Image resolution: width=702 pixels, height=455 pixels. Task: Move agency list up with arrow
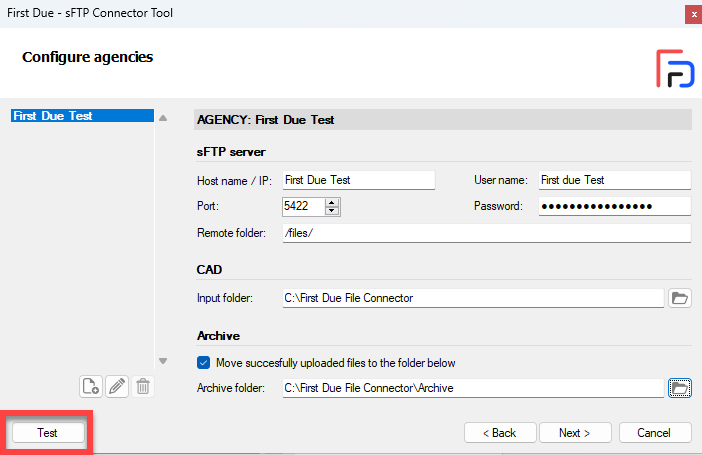(x=163, y=118)
